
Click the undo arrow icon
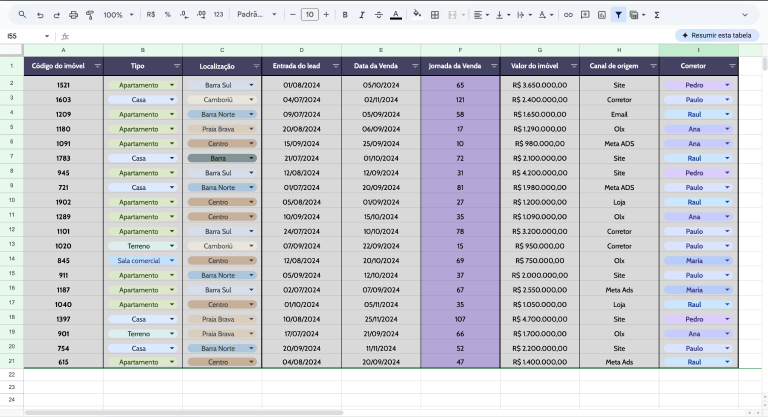pos(40,15)
